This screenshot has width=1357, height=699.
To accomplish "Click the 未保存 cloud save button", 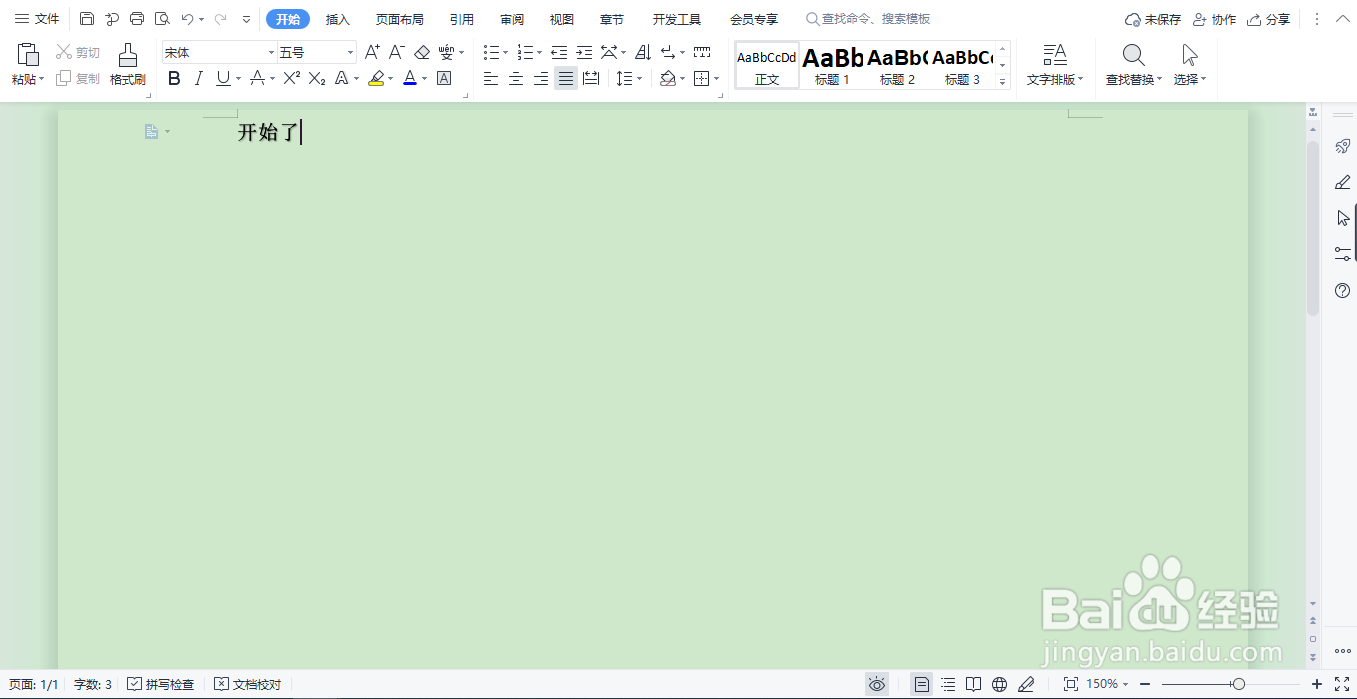I will click(x=1153, y=19).
